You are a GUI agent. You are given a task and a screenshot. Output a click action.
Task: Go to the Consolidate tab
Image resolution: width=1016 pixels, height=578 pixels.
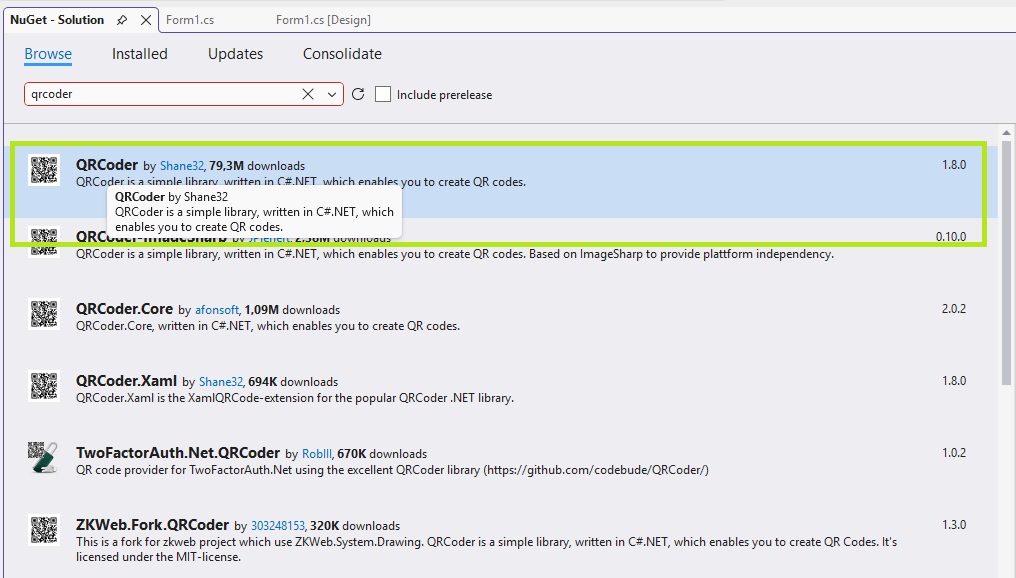[342, 54]
